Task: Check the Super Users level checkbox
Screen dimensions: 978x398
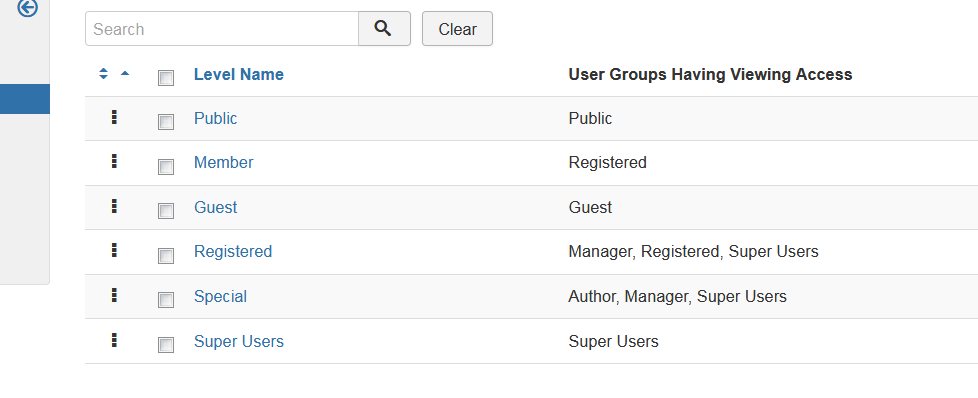Action: 166,345
